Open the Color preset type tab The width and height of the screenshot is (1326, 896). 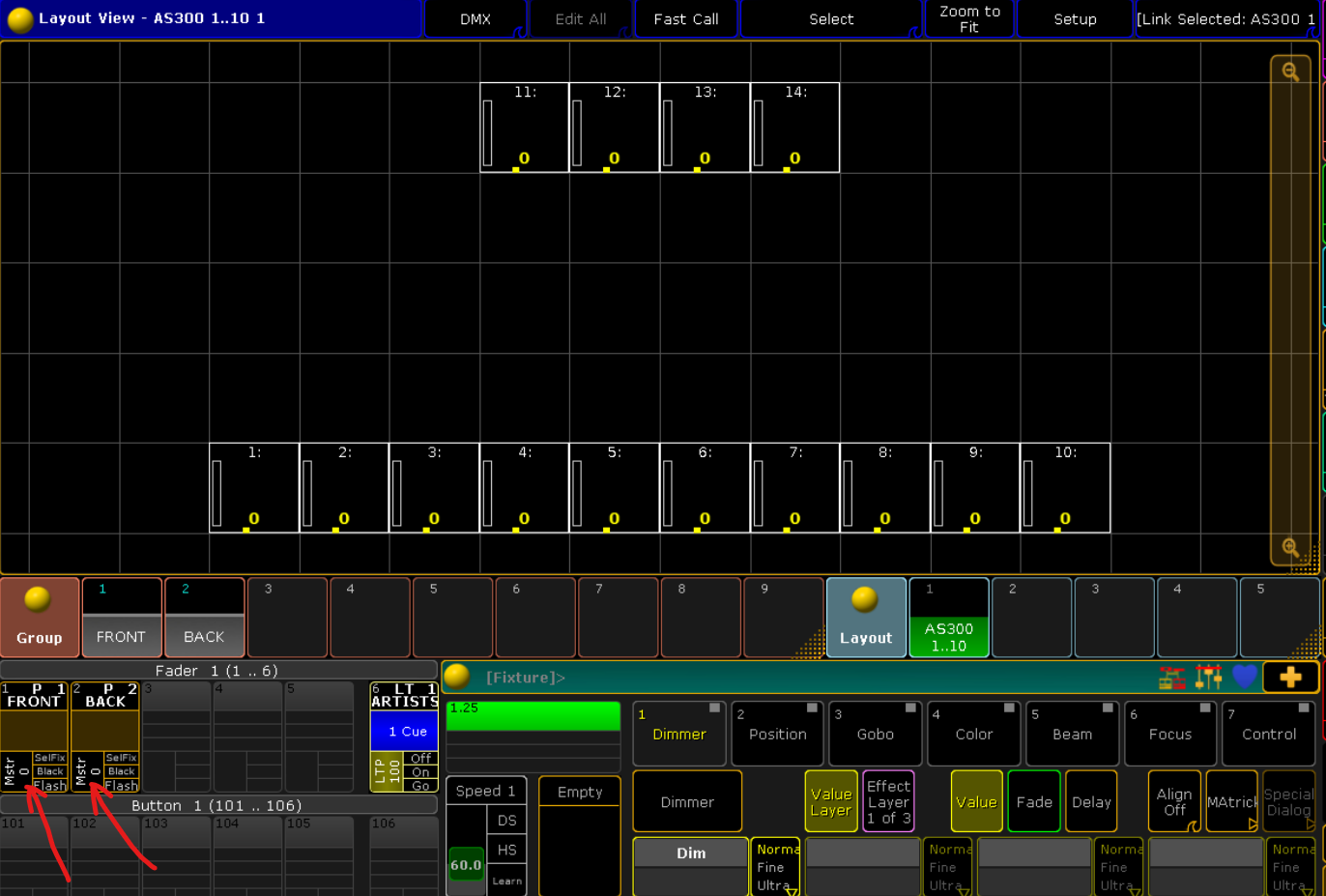click(974, 734)
